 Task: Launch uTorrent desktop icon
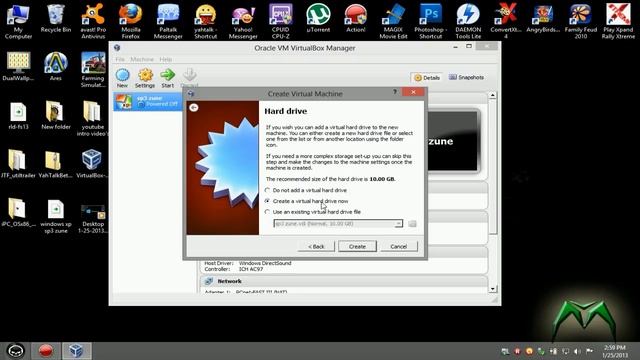[318, 18]
